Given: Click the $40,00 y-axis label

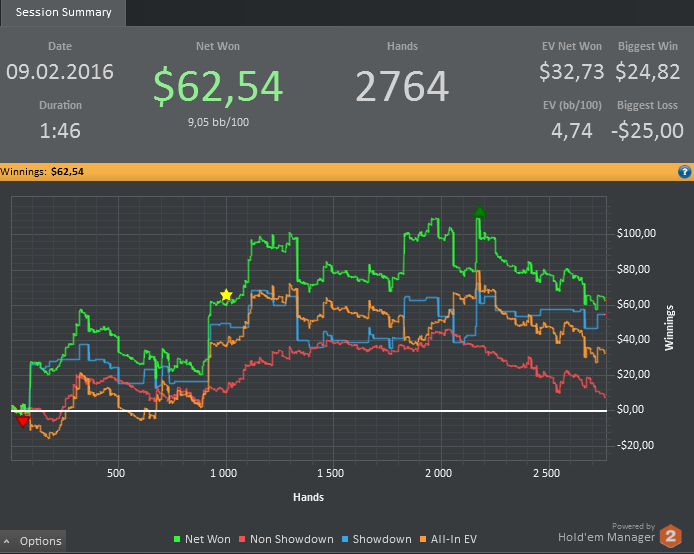Looking at the screenshot, I should tap(633, 339).
